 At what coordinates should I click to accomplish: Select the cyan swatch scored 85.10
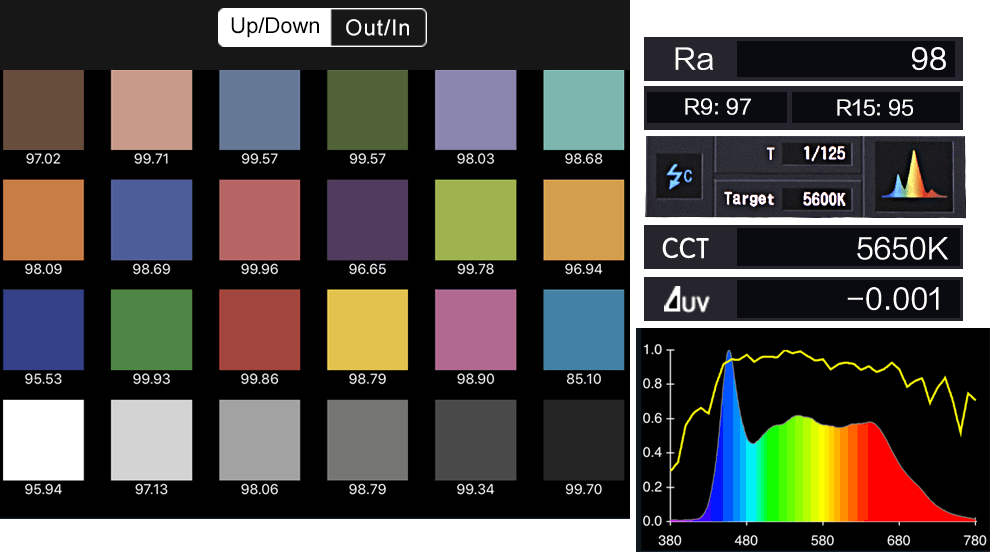coord(583,330)
